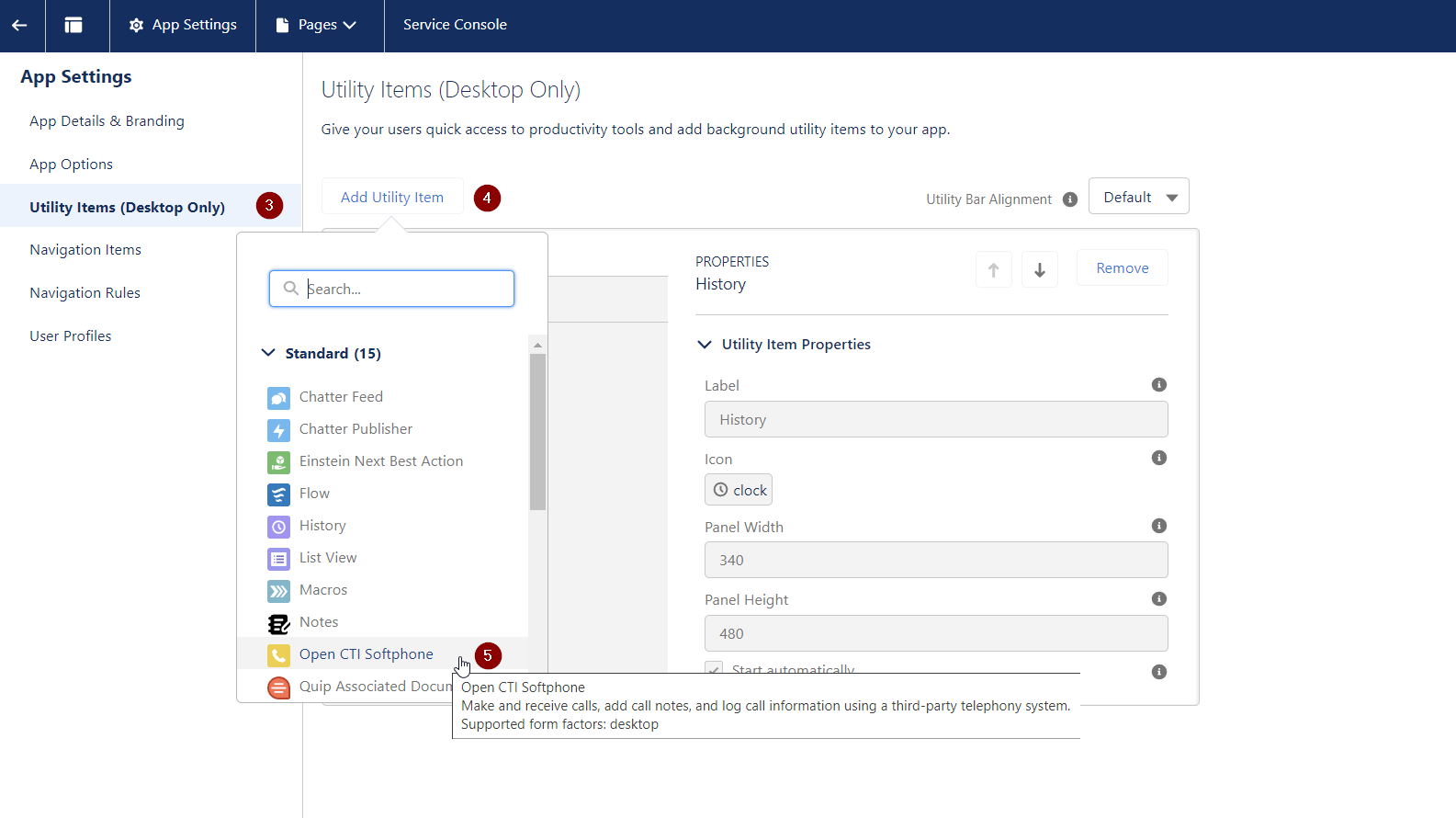Show info tooltip for Label field
Image resolution: width=1456 pixels, height=818 pixels.
pos(1159,384)
